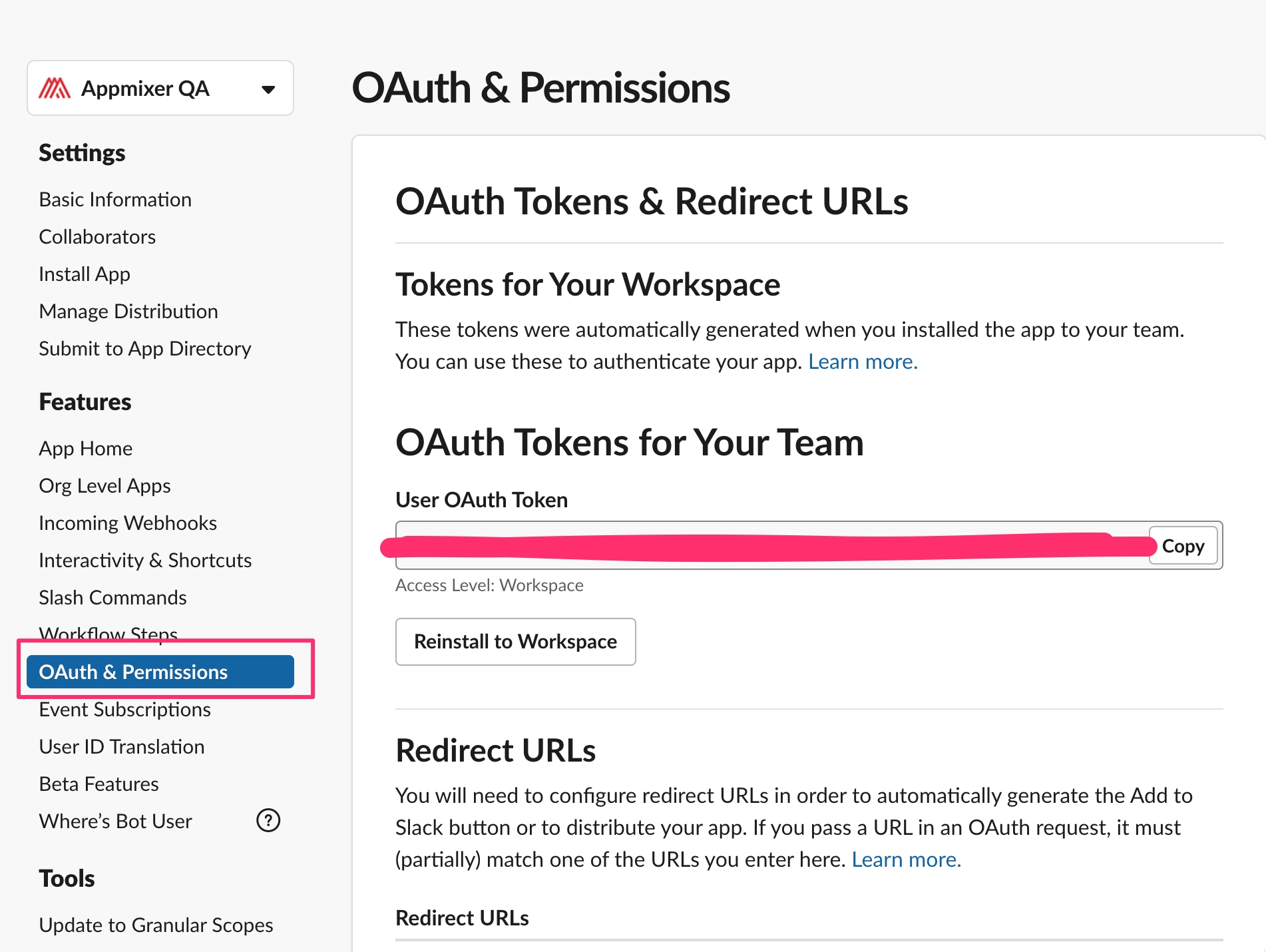Image resolution: width=1266 pixels, height=952 pixels.
Task: Click the help icon beside Where's Bot User
Action: (x=268, y=820)
